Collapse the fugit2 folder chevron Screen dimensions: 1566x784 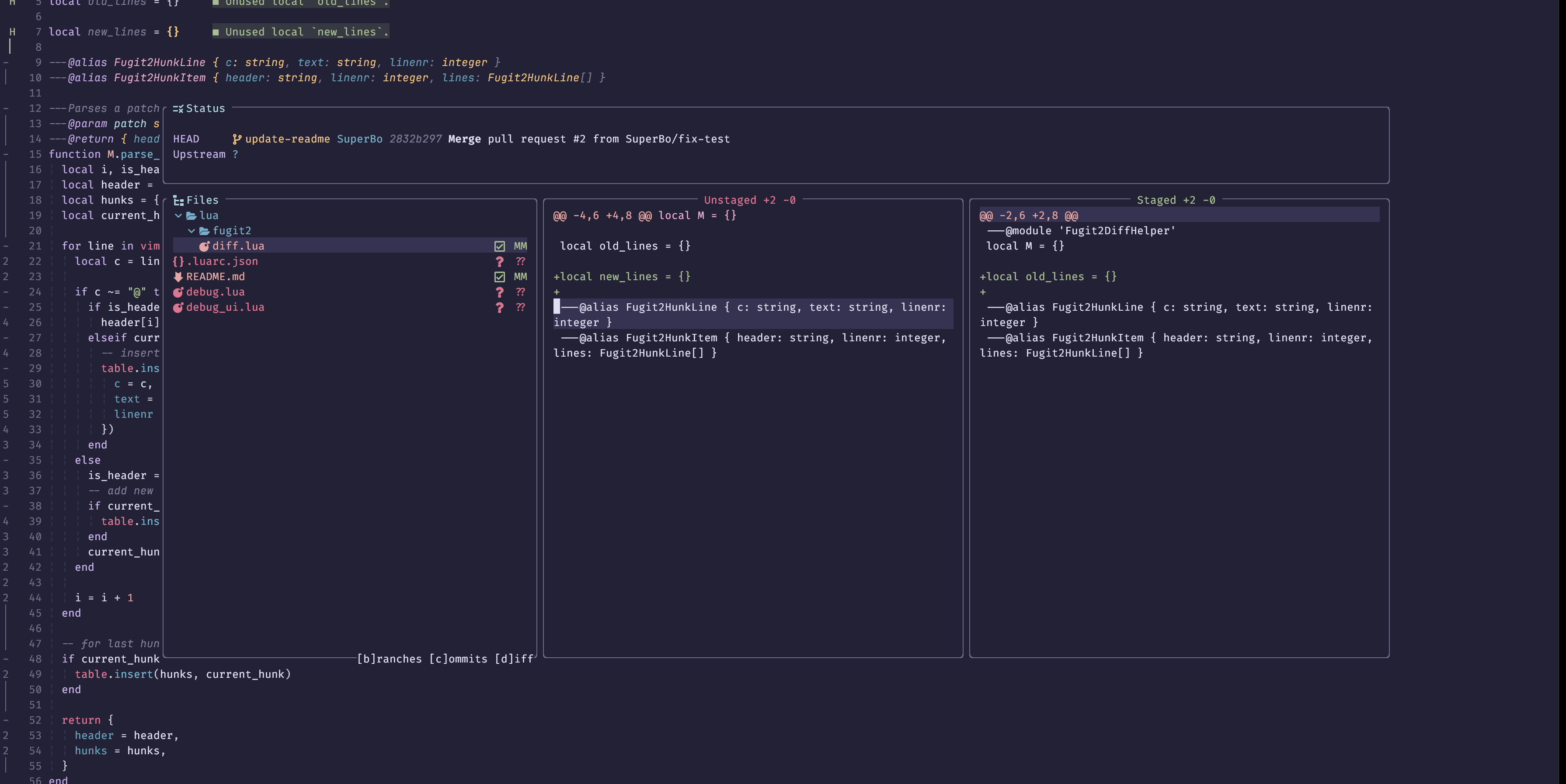pyautogui.click(x=191, y=231)
